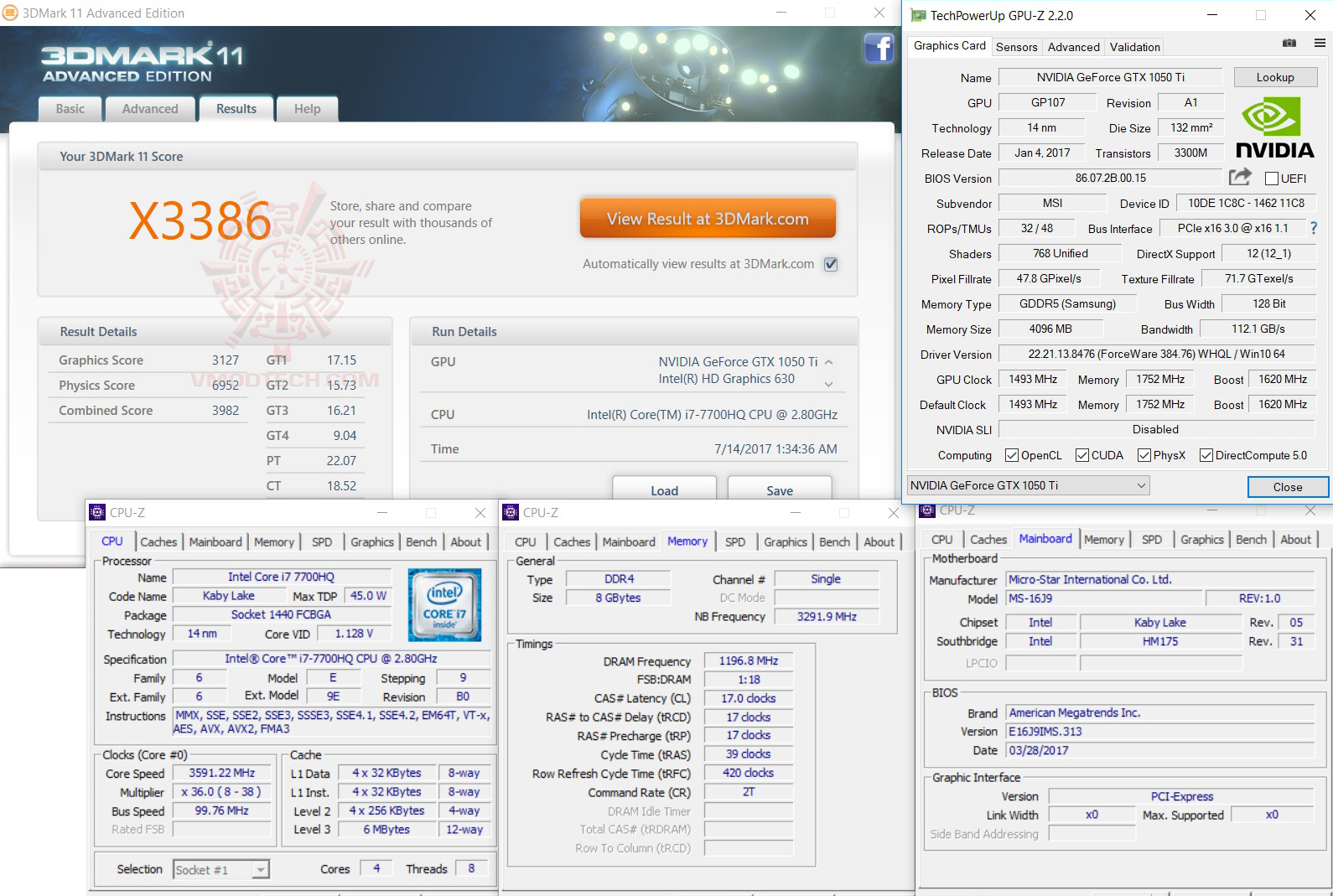This screenshot has height=896, width=1333.
Task: Click the Close button in GPU-Z
Action: pos(1288,487)
